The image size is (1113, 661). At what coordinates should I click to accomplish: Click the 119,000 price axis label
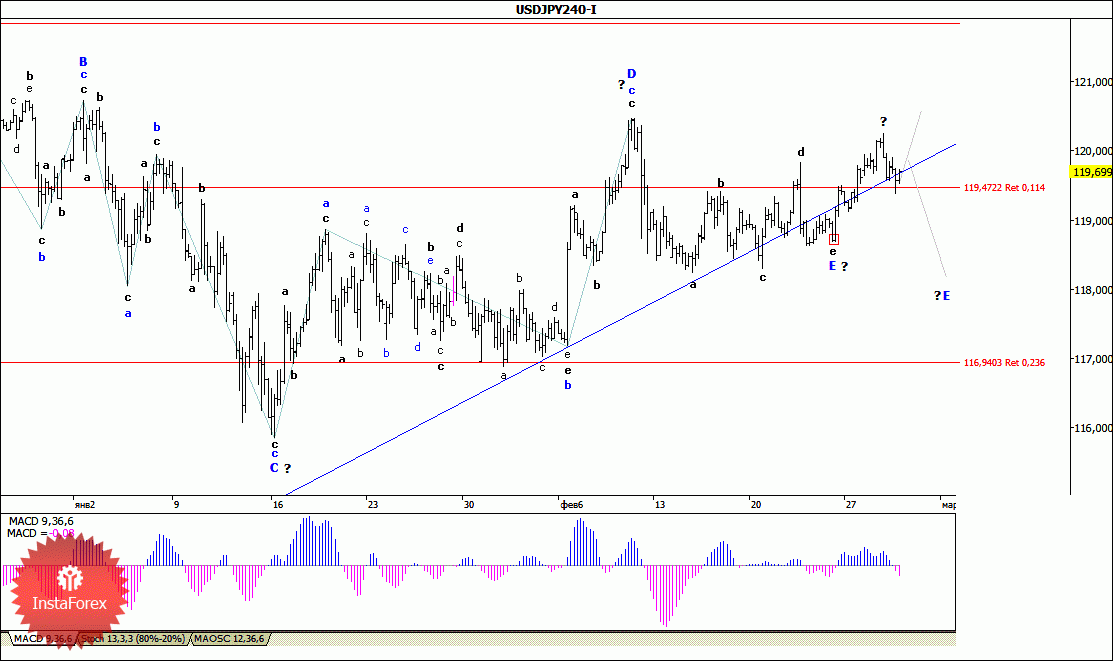pos(1093,221)
